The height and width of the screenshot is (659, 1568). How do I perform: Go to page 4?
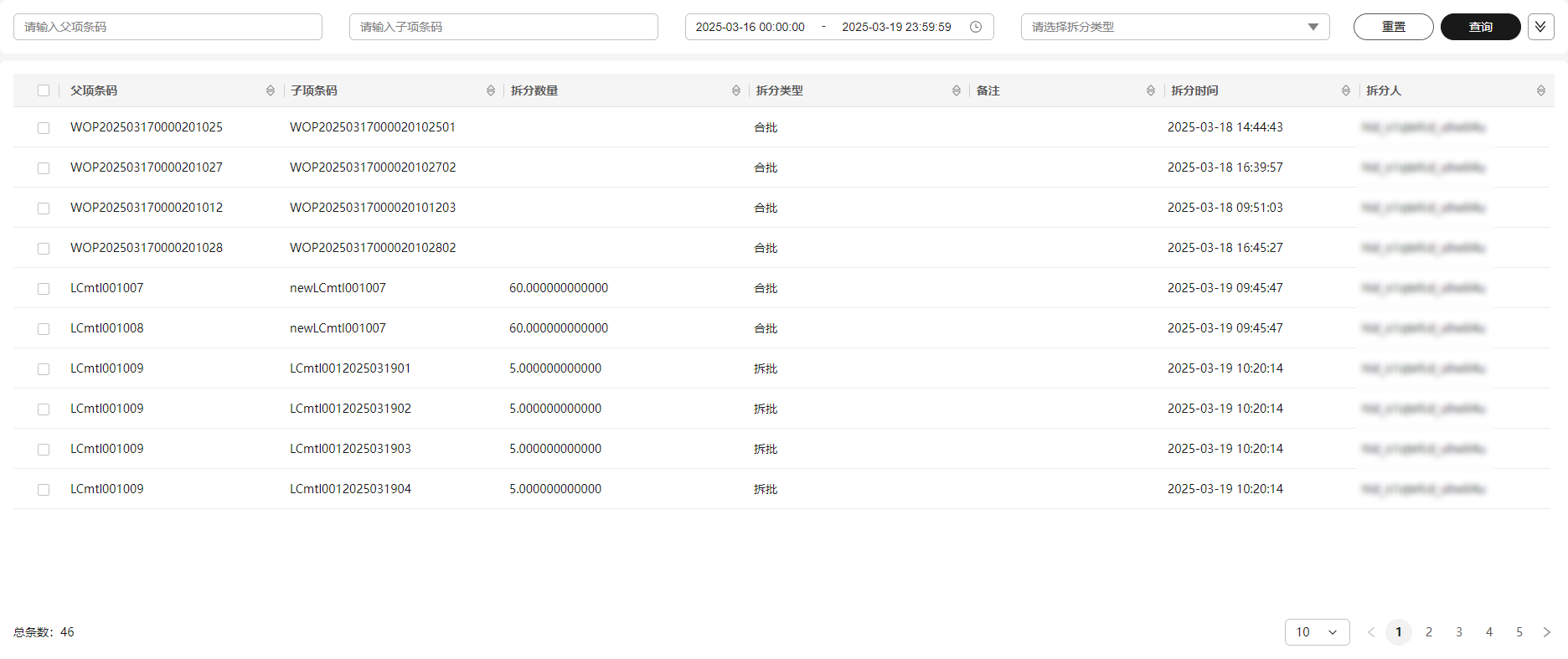point(1489,632)
